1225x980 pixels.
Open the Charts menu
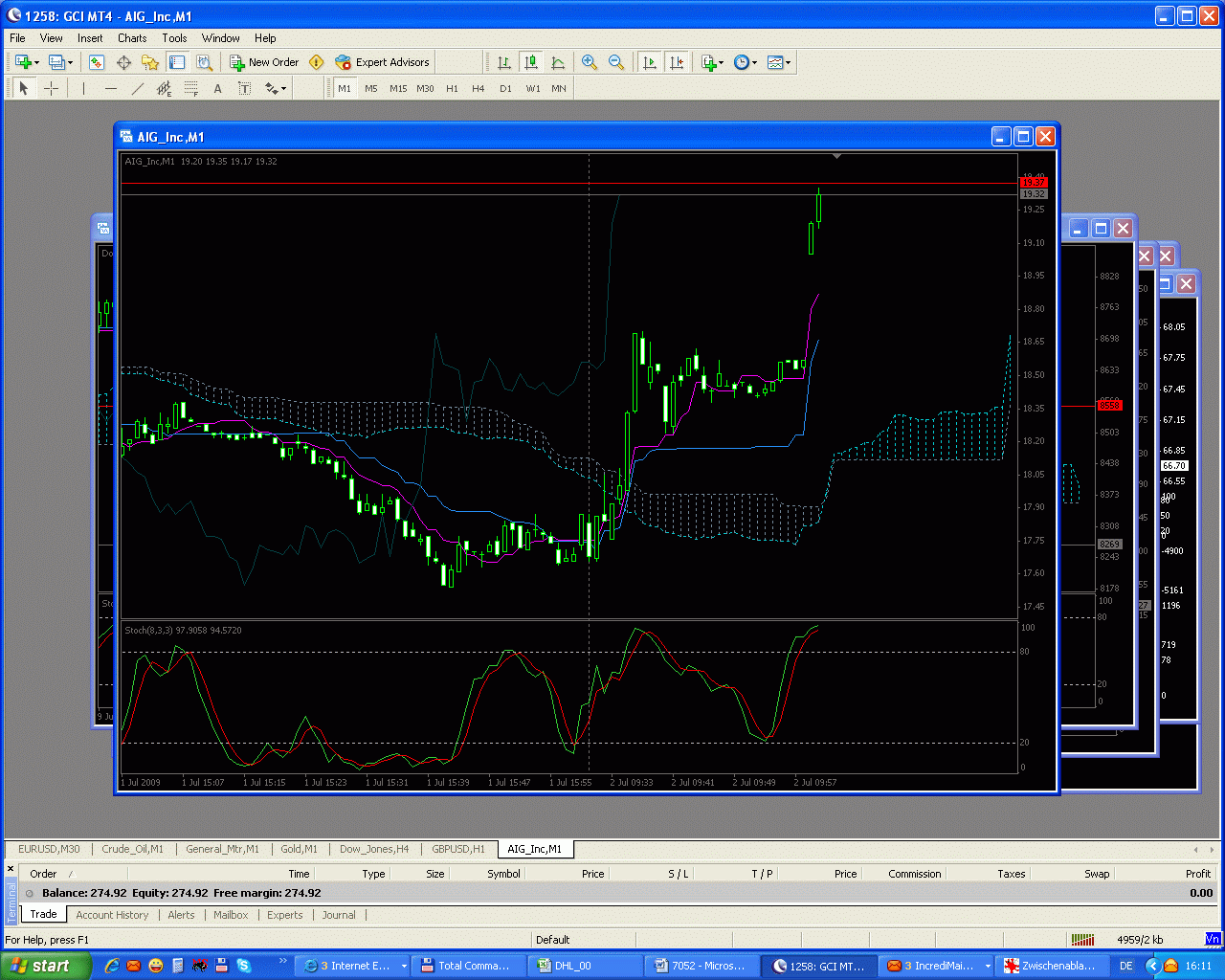132,38
